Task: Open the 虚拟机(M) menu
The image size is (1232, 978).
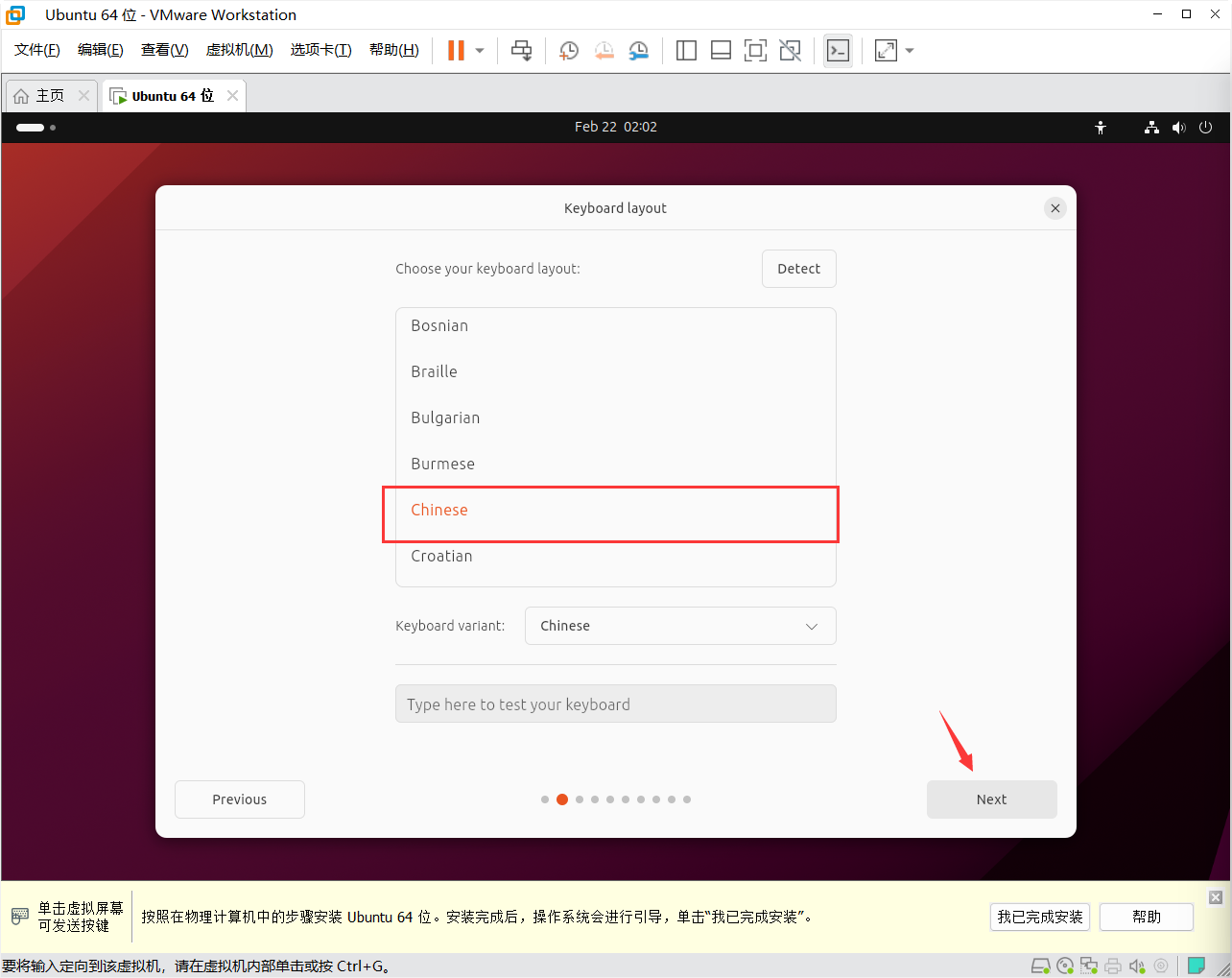Action: [240, 50]
